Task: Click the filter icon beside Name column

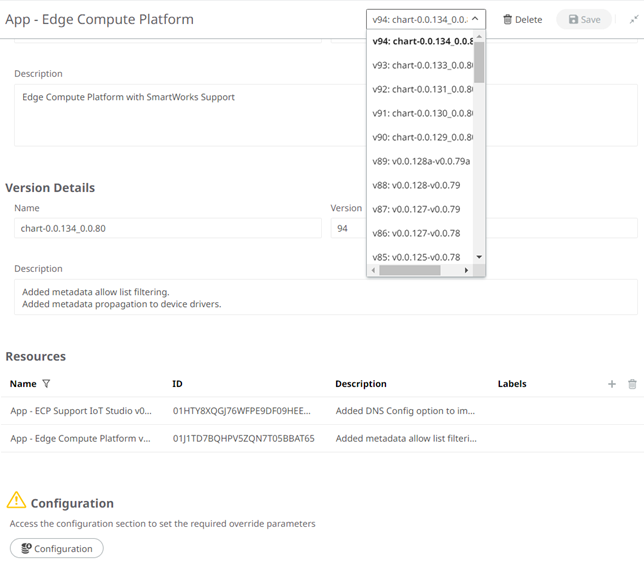Action: (x=46, y=384)
